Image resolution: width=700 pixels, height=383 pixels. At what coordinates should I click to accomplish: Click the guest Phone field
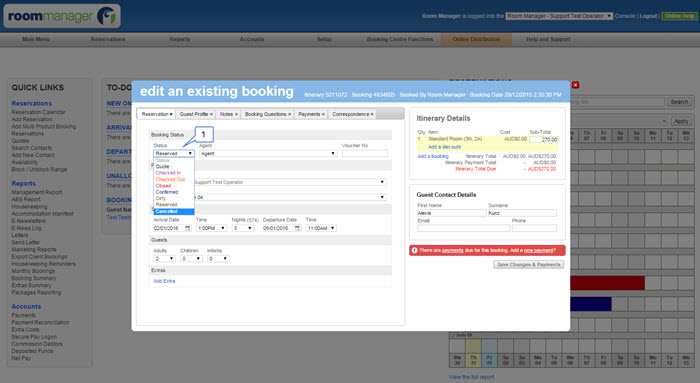pos(534,228)
